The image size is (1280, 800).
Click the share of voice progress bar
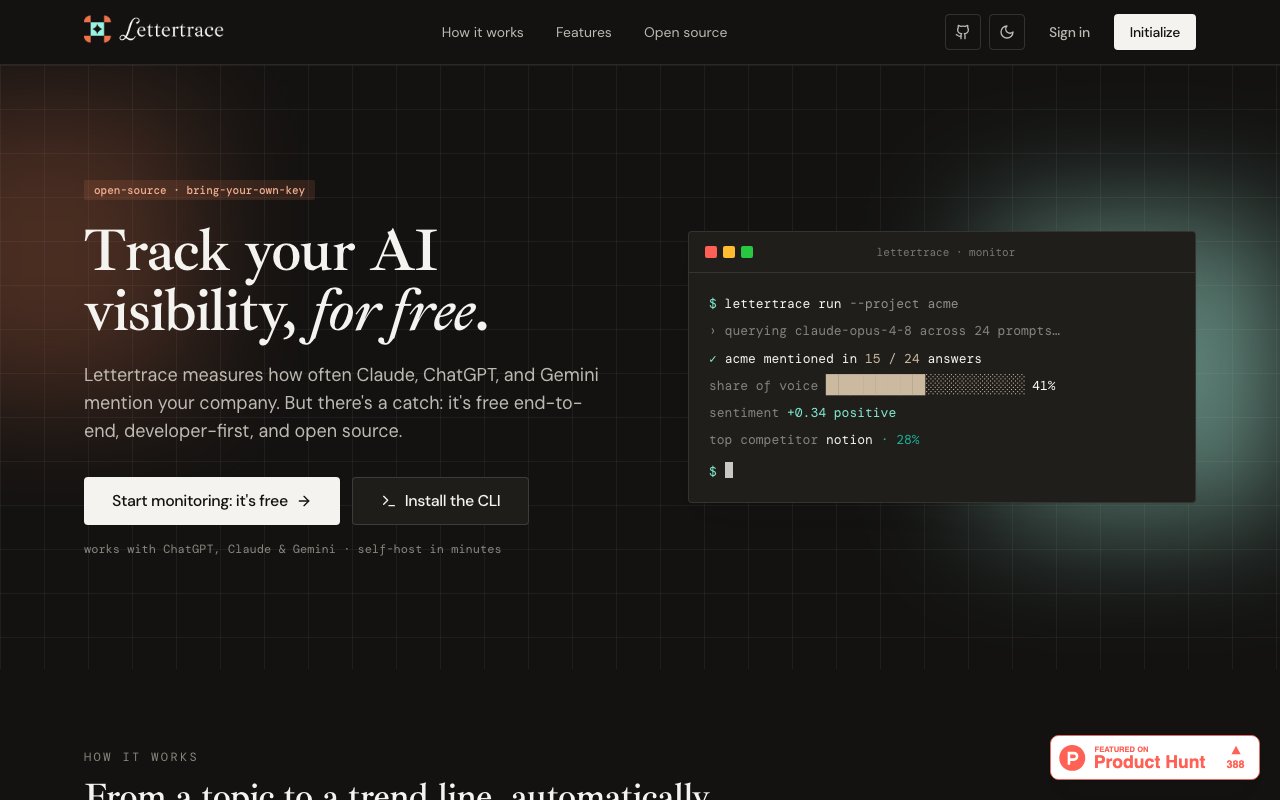[x=925, y=385]
